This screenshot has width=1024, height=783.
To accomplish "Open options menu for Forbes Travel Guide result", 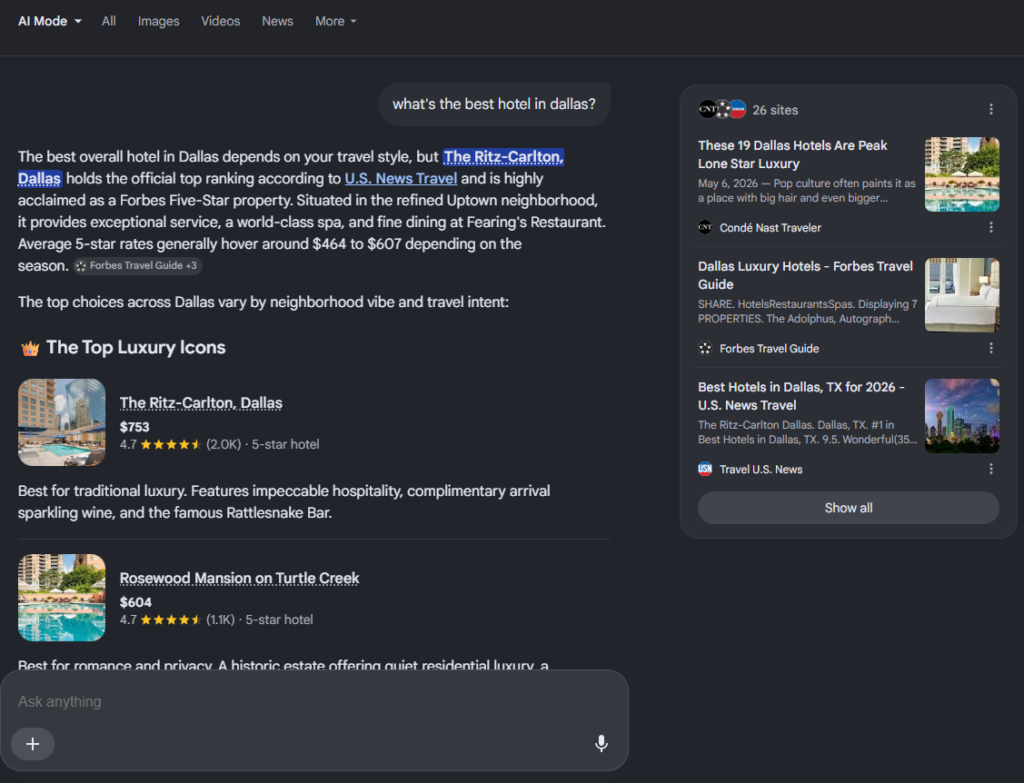I will (991, 348).
